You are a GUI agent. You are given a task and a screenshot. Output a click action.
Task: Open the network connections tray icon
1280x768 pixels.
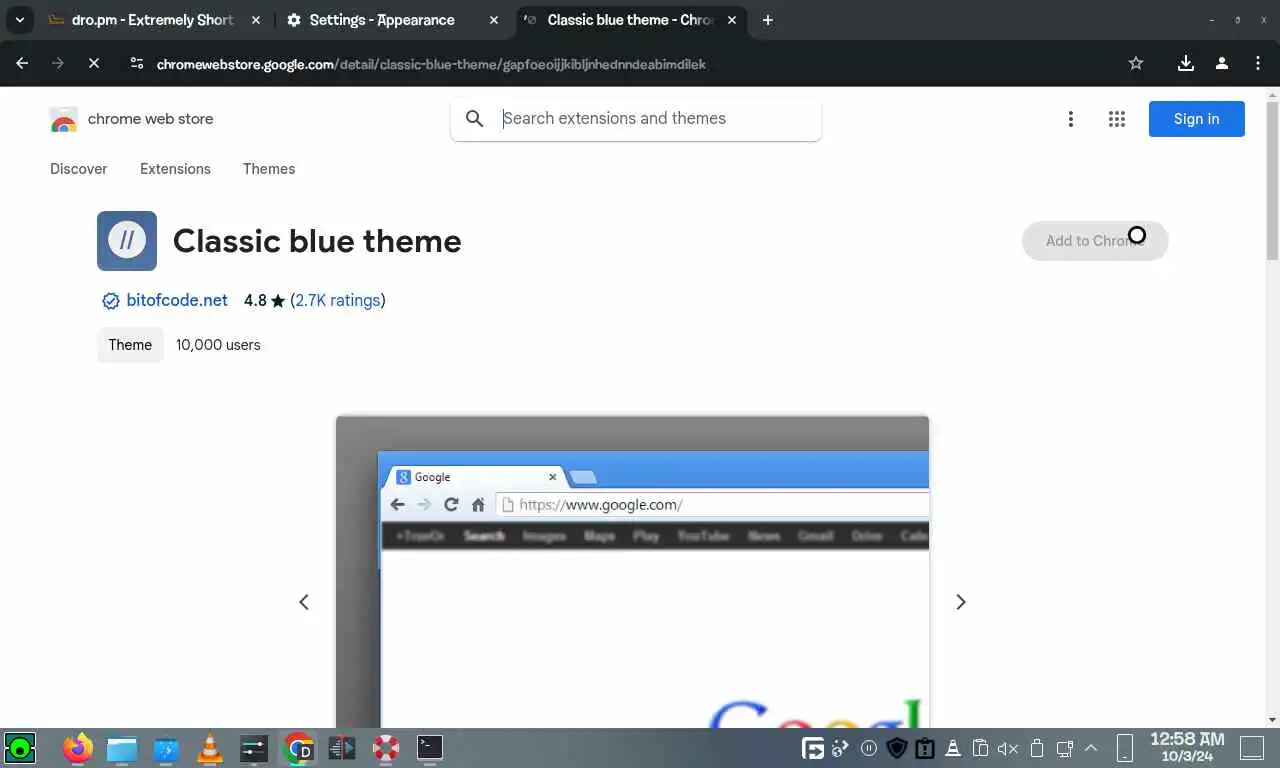[1064, 748]
